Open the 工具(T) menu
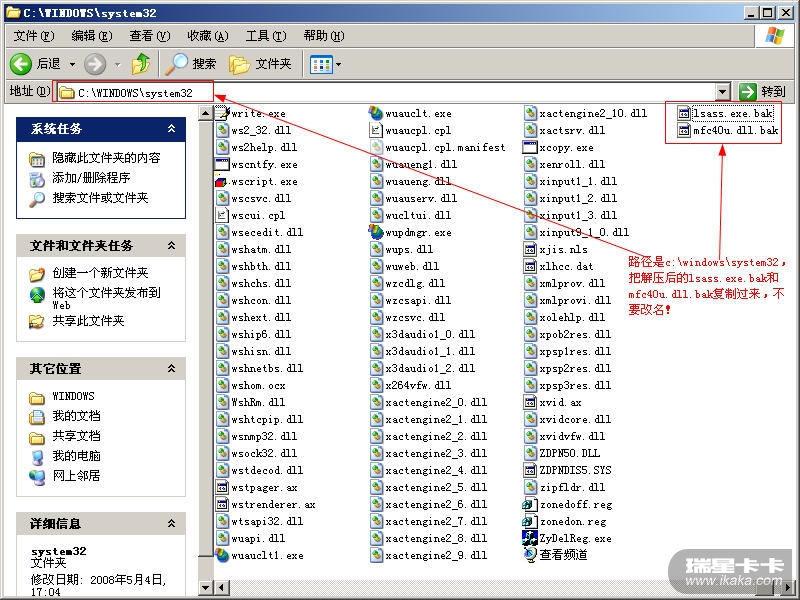Viewport: 800px width, 600px height. tap(266, 36)
